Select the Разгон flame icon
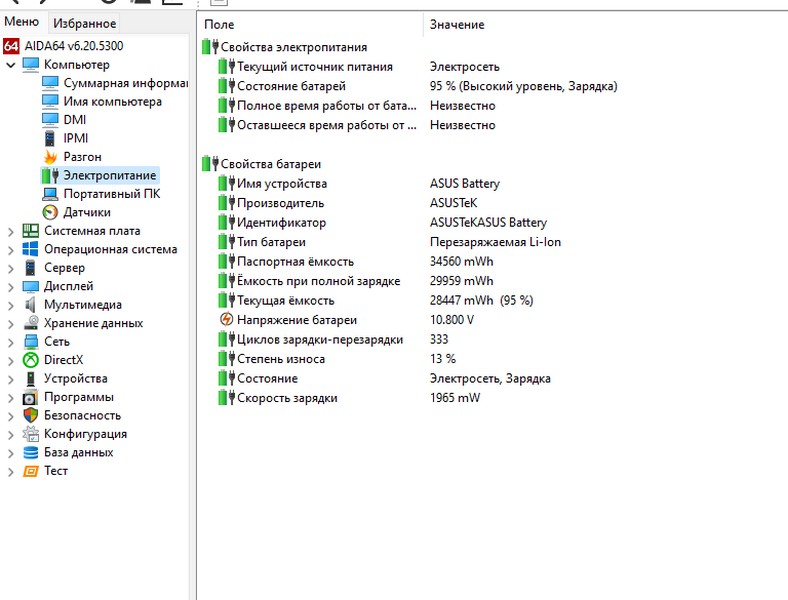 coord(50,157)
